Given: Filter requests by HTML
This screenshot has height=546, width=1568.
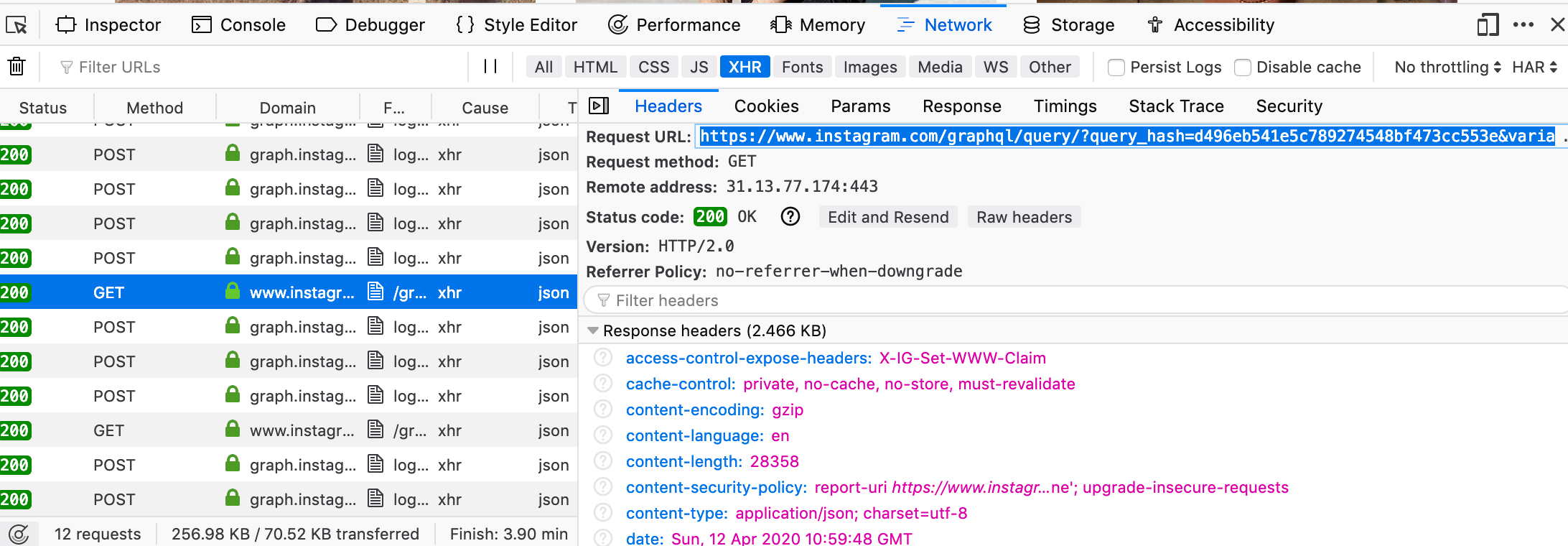Looking at the screenshot, I should pyautogui.click(x=595, y=67).
